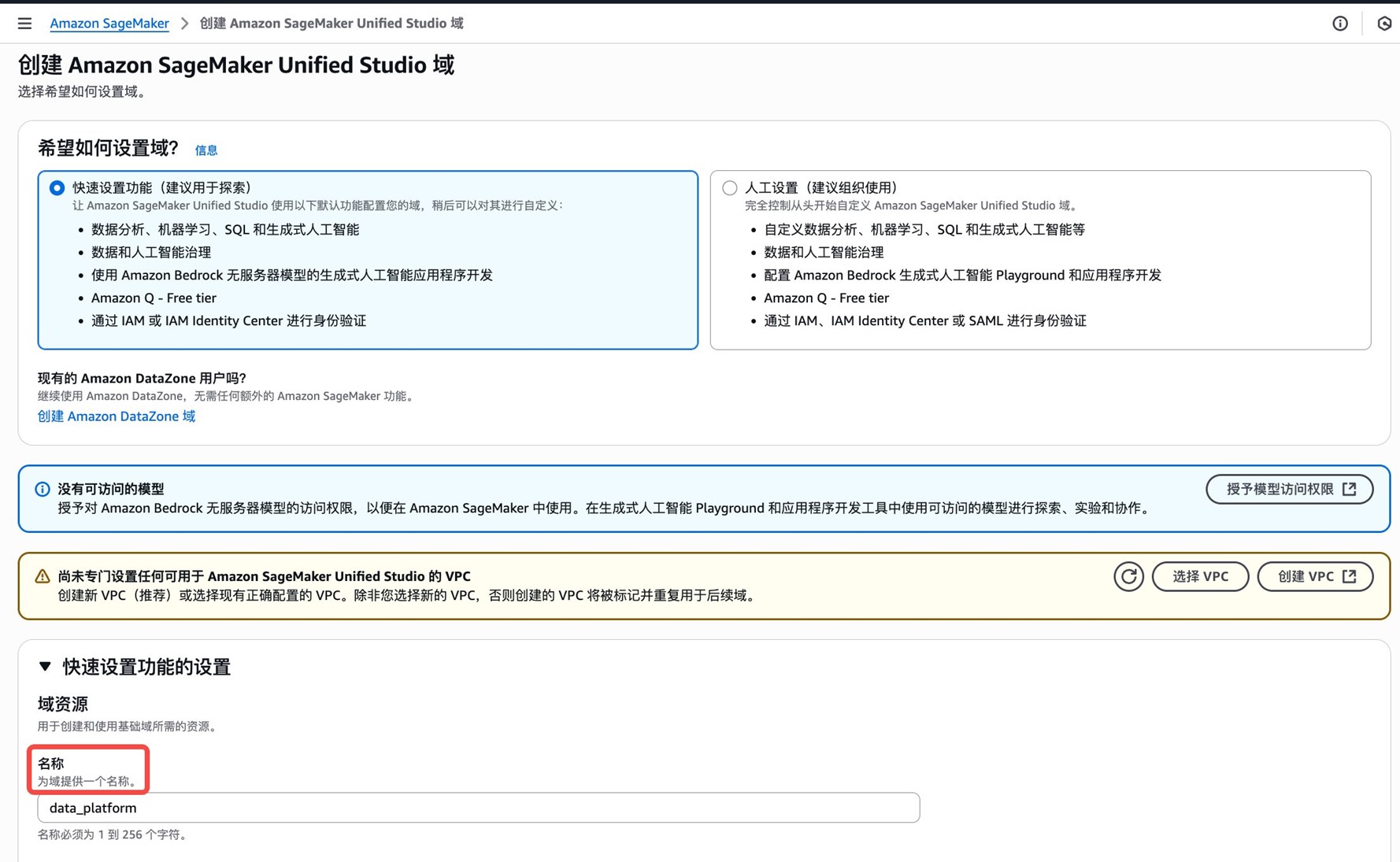
Task: Open the 信息 link beside heading
Action: pyautogui.click(x=206, y=150)
